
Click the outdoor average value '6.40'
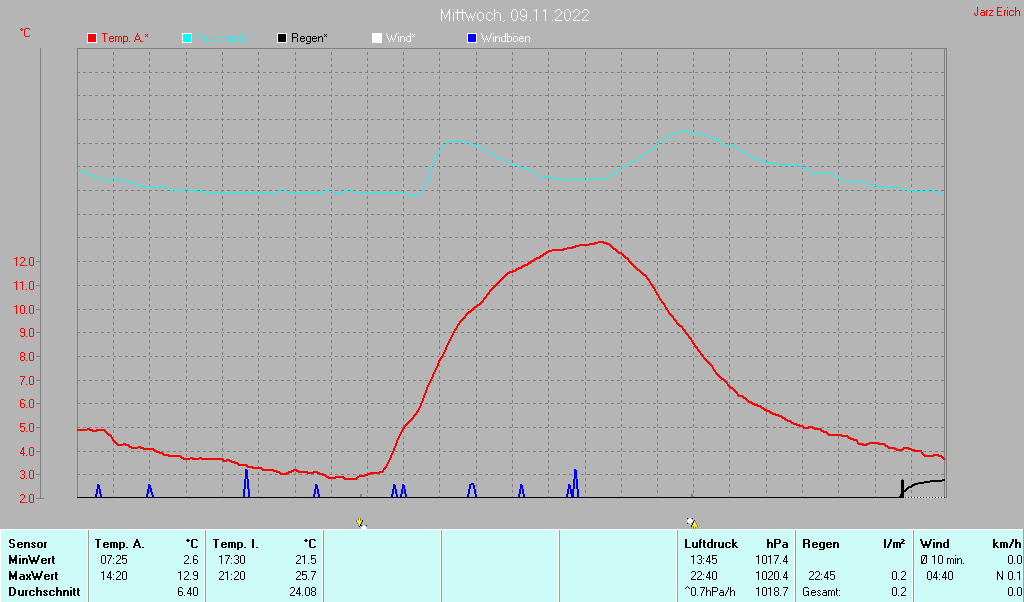pos(187,592)
